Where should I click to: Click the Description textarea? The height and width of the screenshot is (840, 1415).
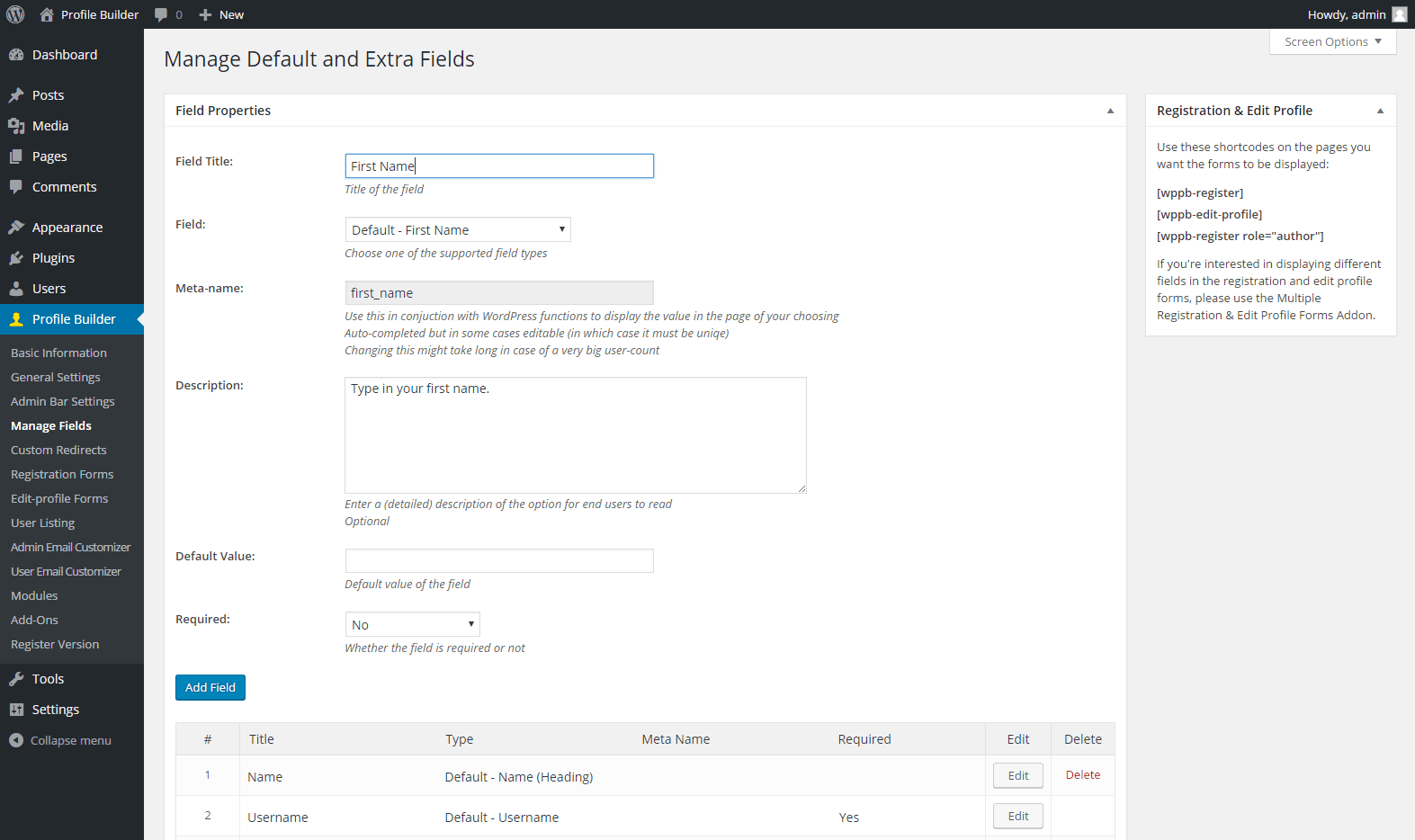(576, 435)
